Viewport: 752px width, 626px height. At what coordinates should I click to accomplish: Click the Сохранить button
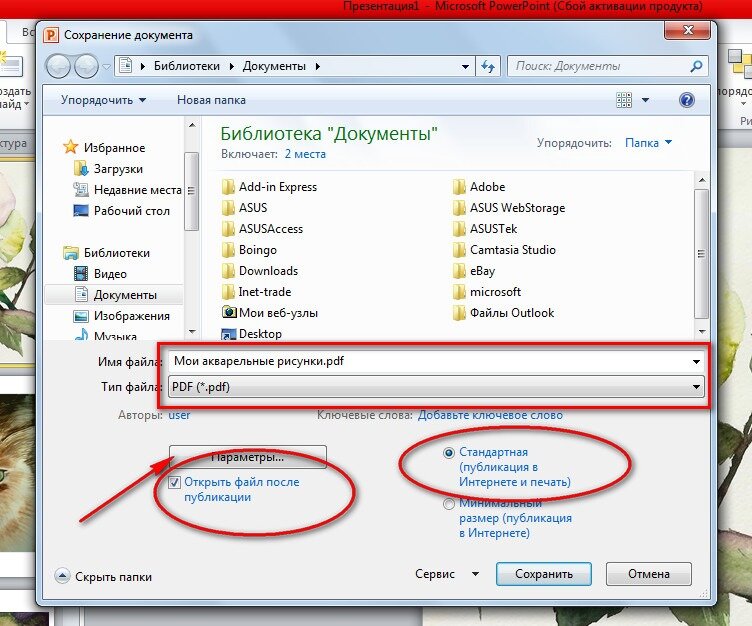point(543,574)
